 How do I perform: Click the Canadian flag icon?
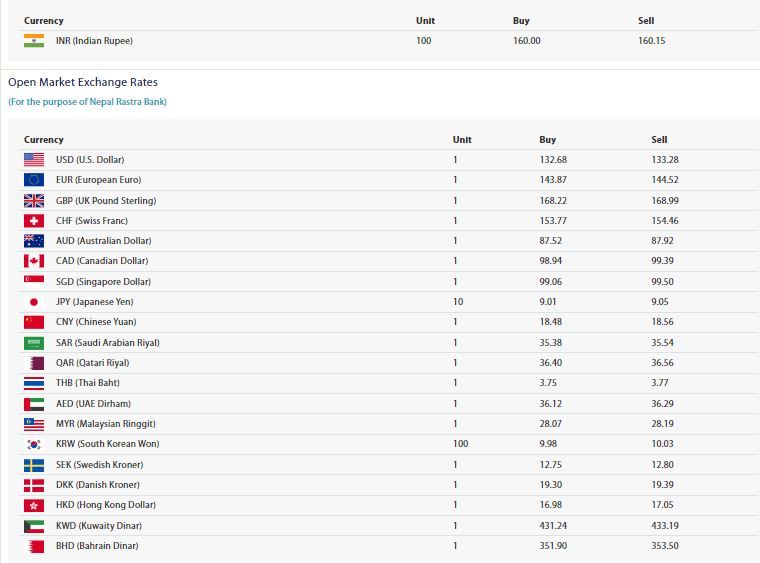[34, 261]
